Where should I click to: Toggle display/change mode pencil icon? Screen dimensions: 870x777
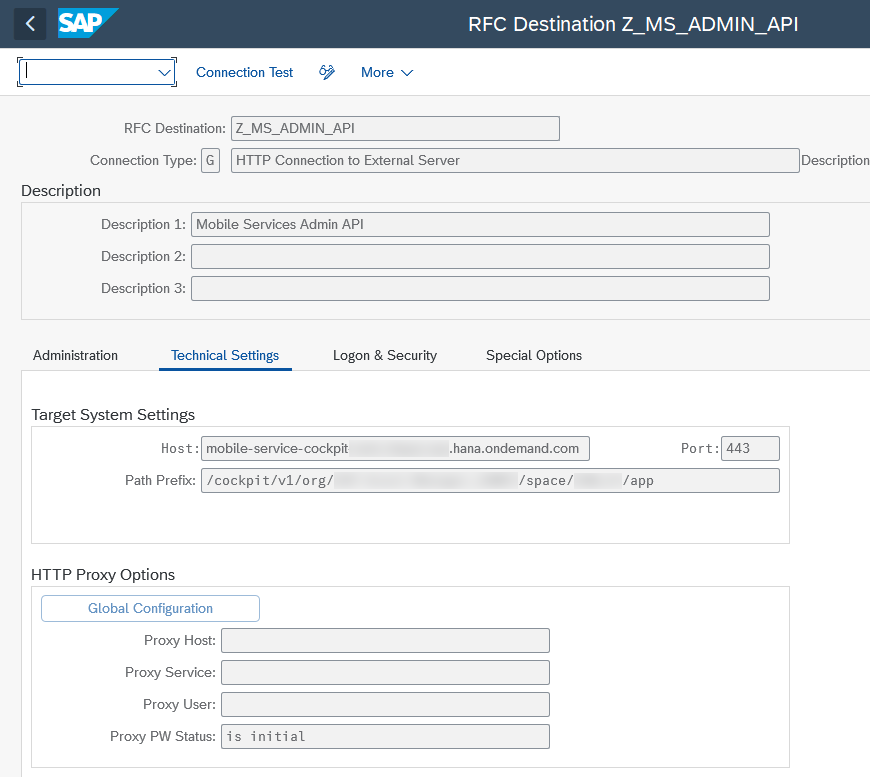[x=327, y=72]
